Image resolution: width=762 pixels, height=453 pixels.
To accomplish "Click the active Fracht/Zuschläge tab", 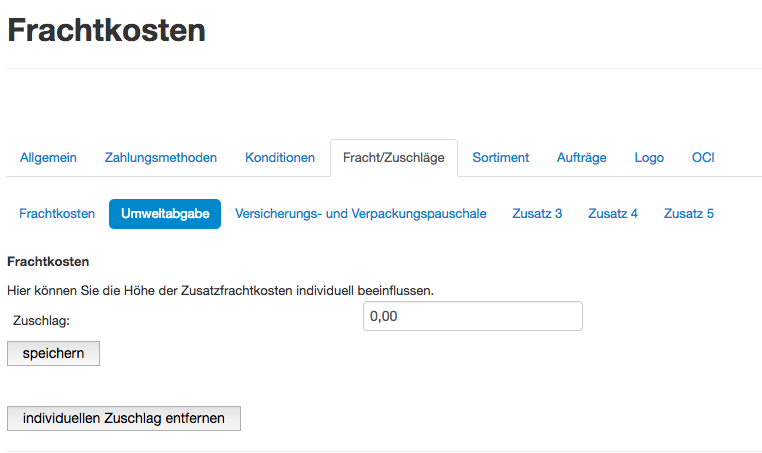I will point(393,158).
